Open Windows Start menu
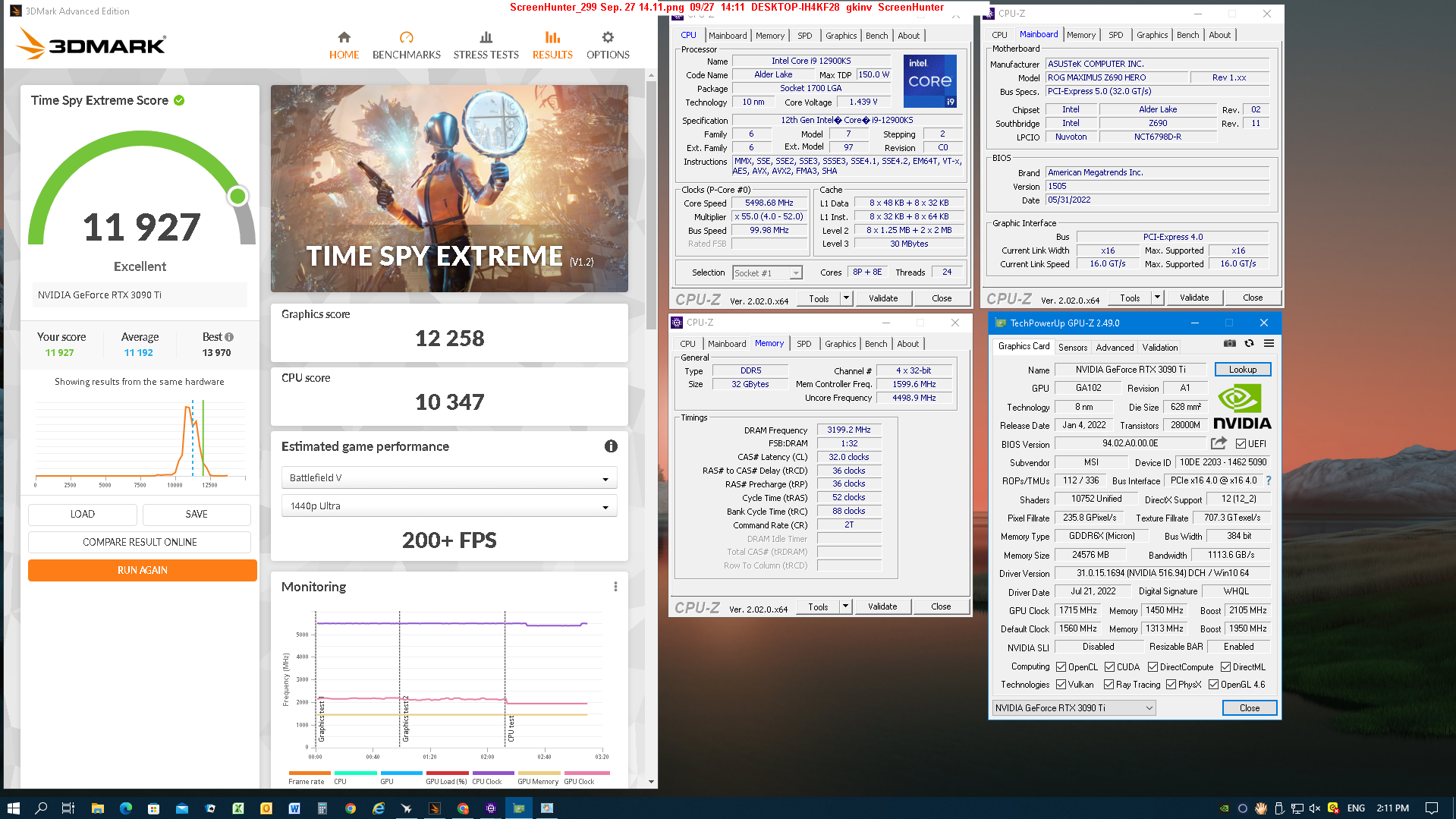1456x819 pixels. (13, 808)
